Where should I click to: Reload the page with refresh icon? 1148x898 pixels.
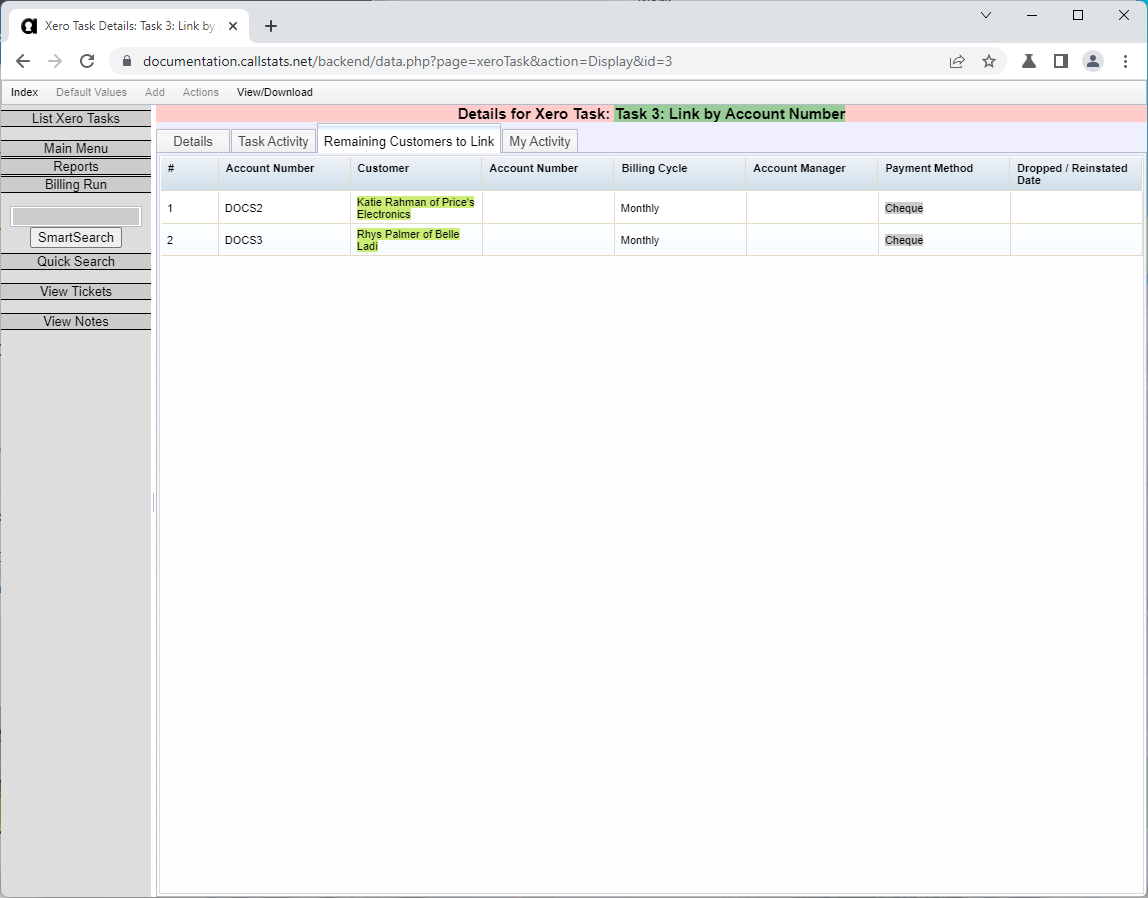[87, 61]
